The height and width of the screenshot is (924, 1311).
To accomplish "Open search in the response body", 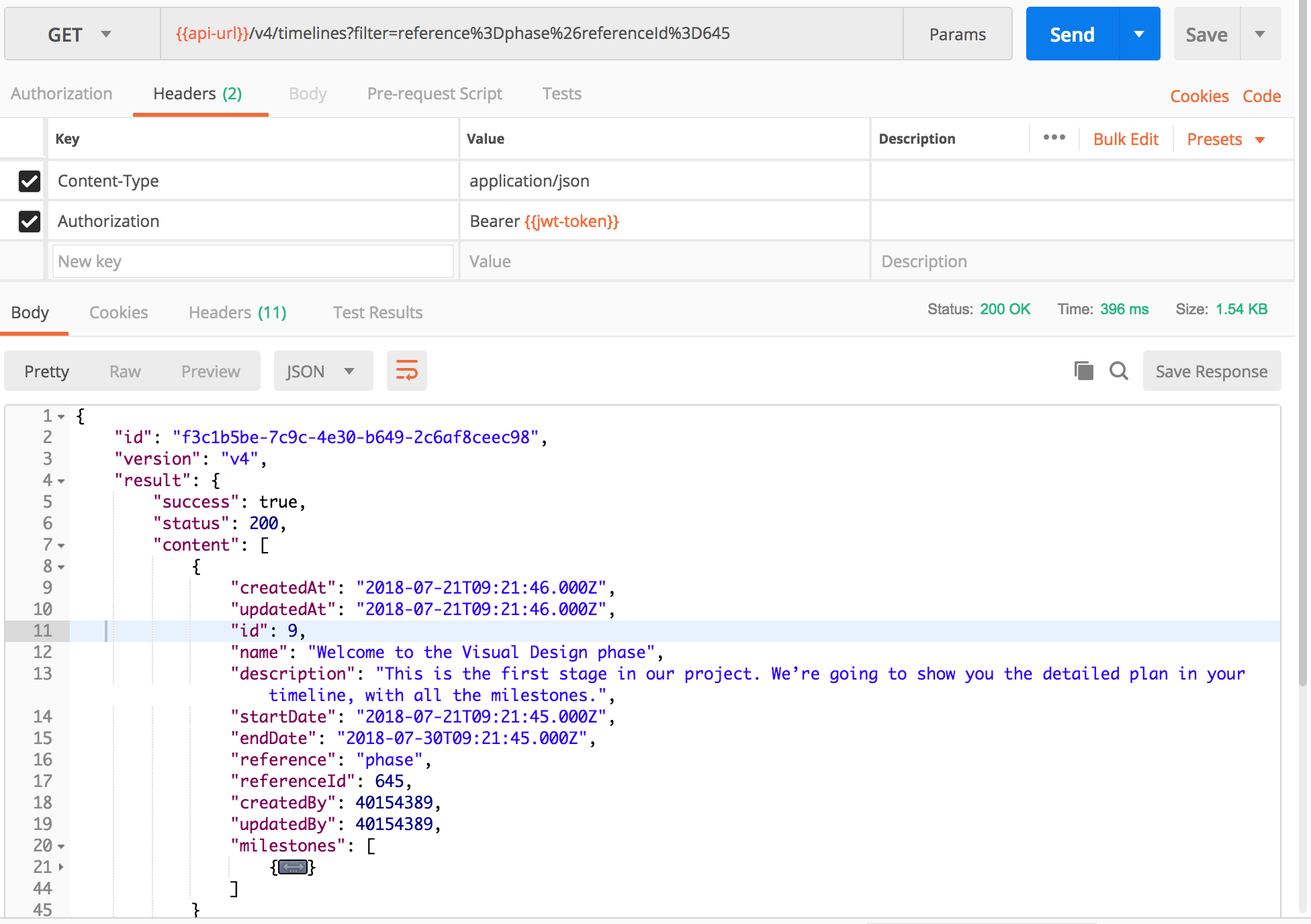I will [1118, 371].
